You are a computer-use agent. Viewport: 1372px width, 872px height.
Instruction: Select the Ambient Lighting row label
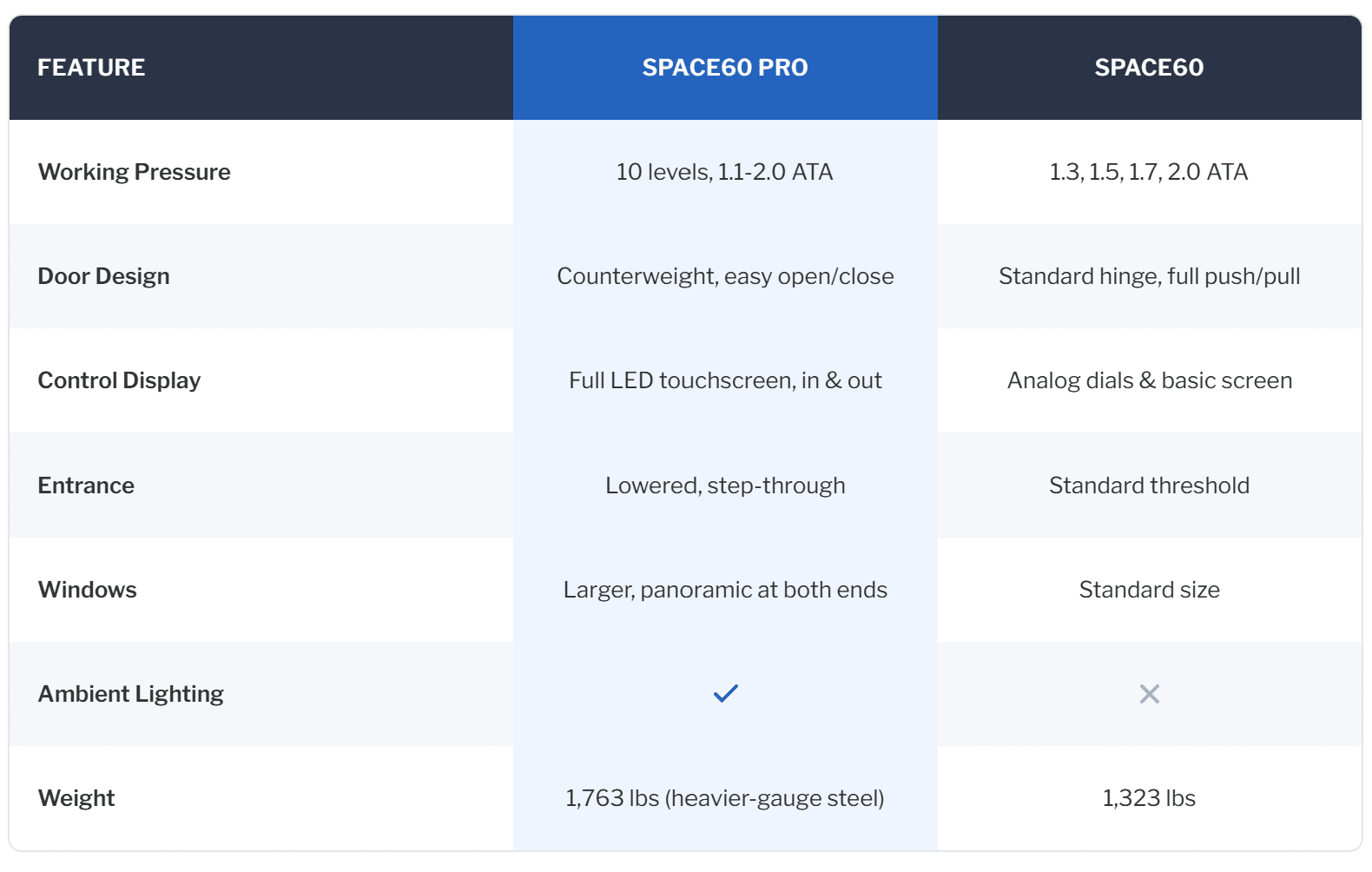click(x=131, y=693)
